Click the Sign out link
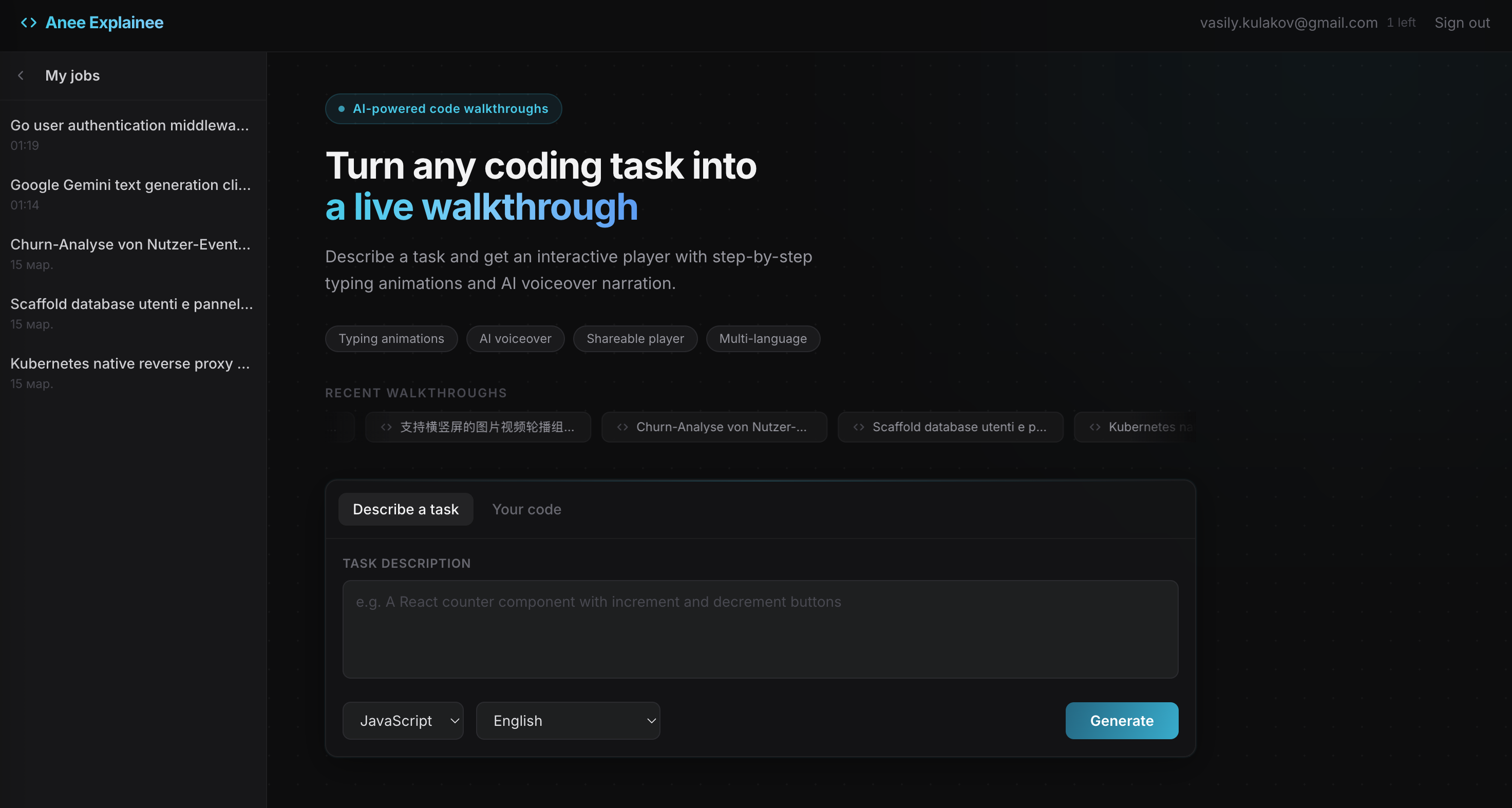This screenshot has height=808, width=1512. click(1462, 22)
